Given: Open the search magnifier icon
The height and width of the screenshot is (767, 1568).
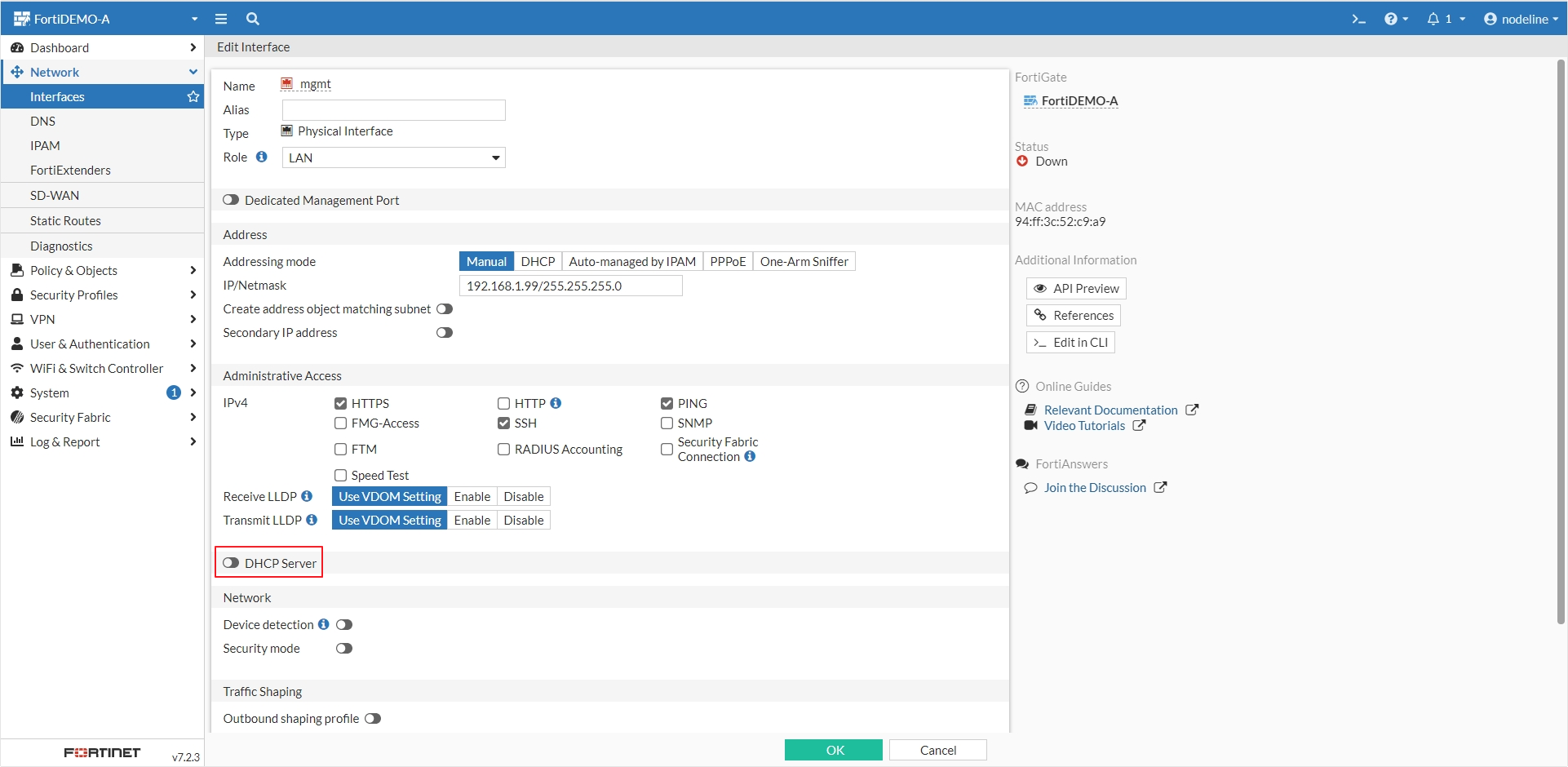Looking at the screenshot, I should coord(253,19).
